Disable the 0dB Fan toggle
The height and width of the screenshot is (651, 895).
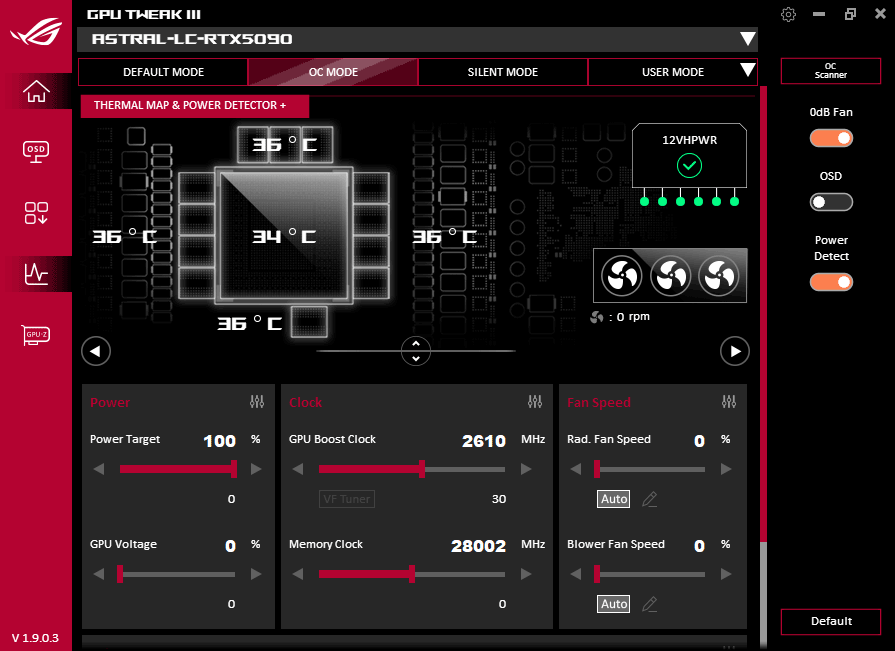831,138
